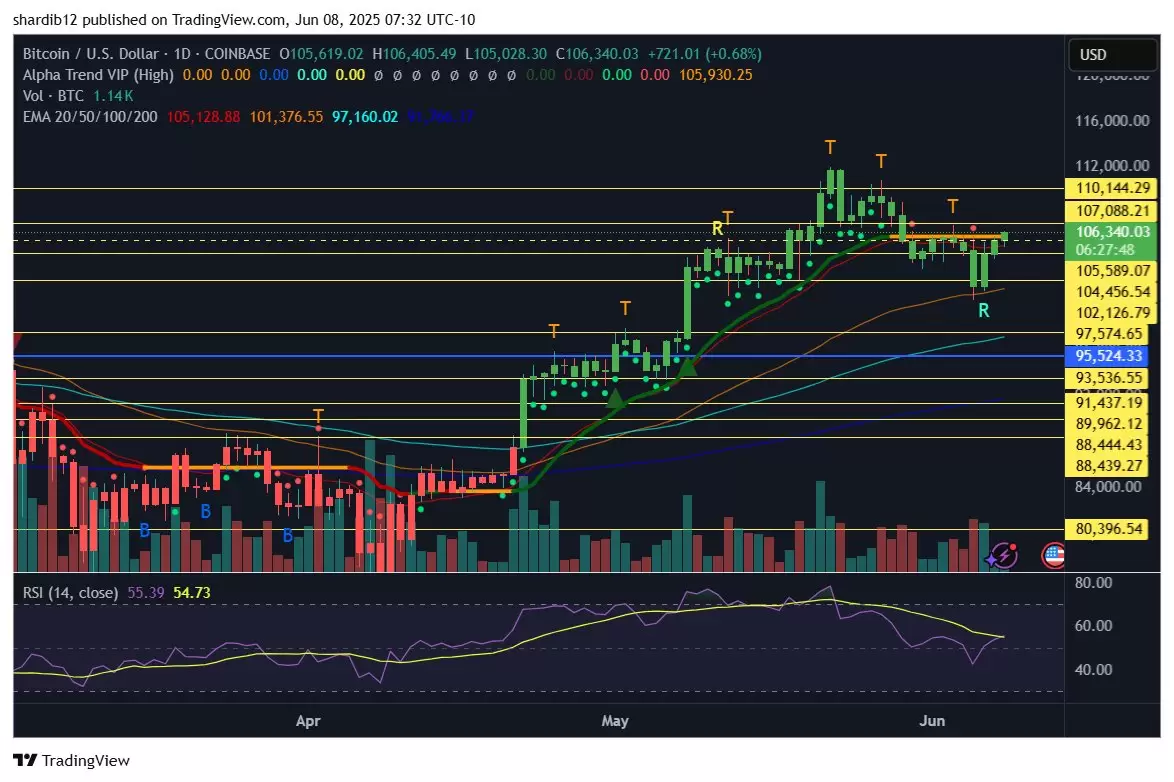The image size is (1174, 782).
Task: Select the 91,437.19 price level label
Action: (1108, 402)
